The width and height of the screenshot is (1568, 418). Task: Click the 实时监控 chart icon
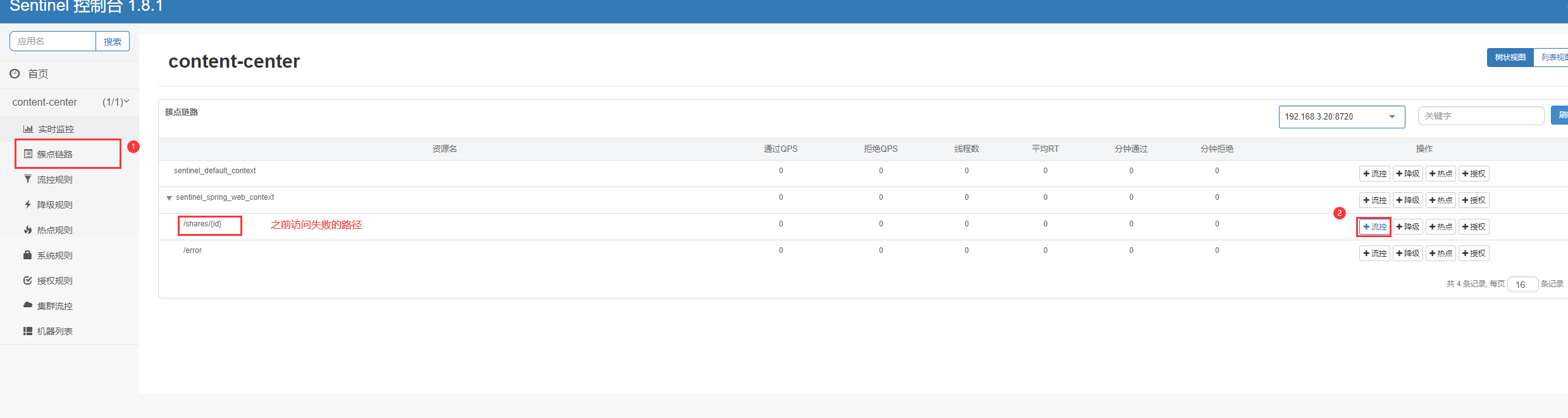click(x=28, y=129)
